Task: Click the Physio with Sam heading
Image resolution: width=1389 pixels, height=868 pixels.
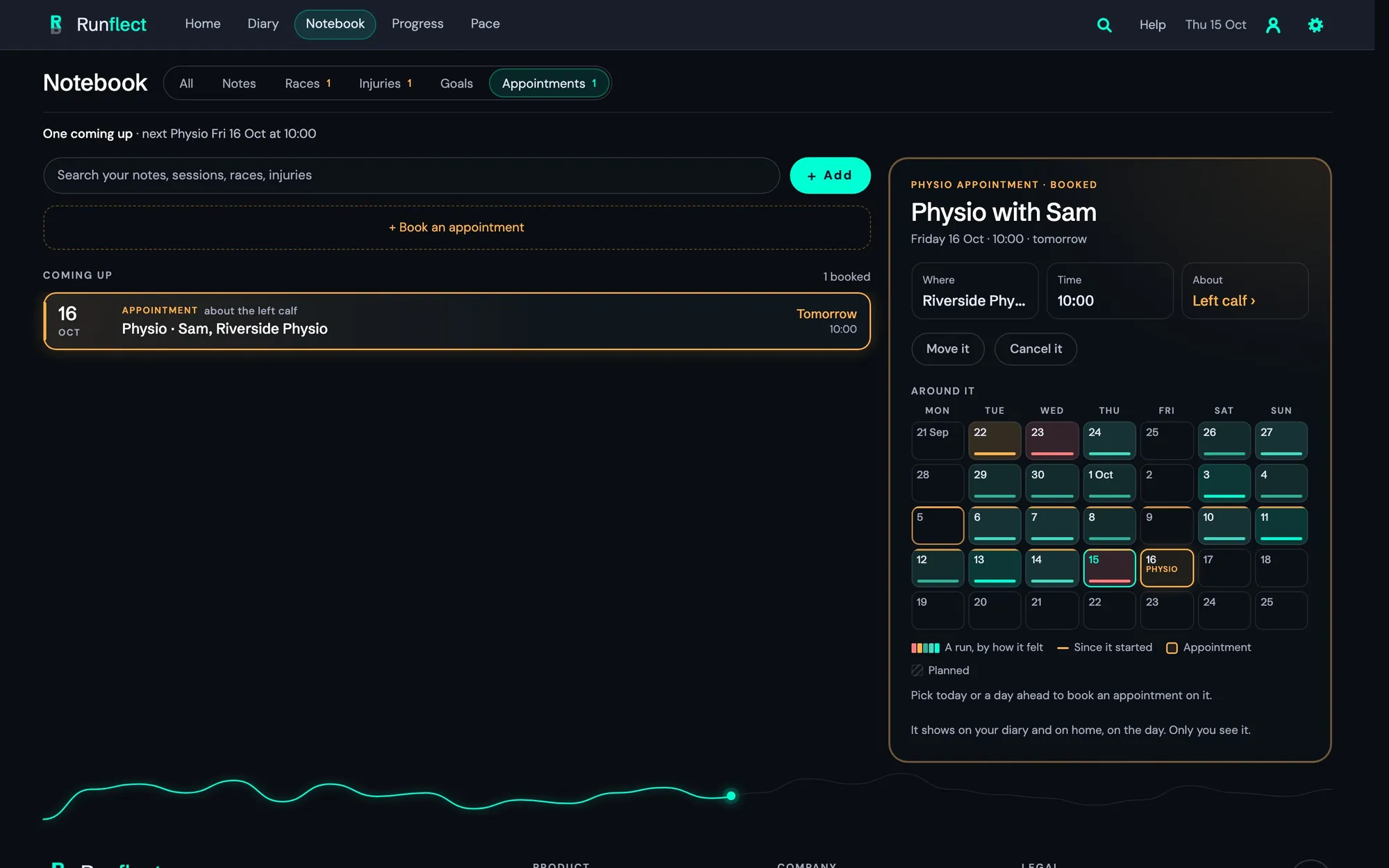Action: 1004,212
